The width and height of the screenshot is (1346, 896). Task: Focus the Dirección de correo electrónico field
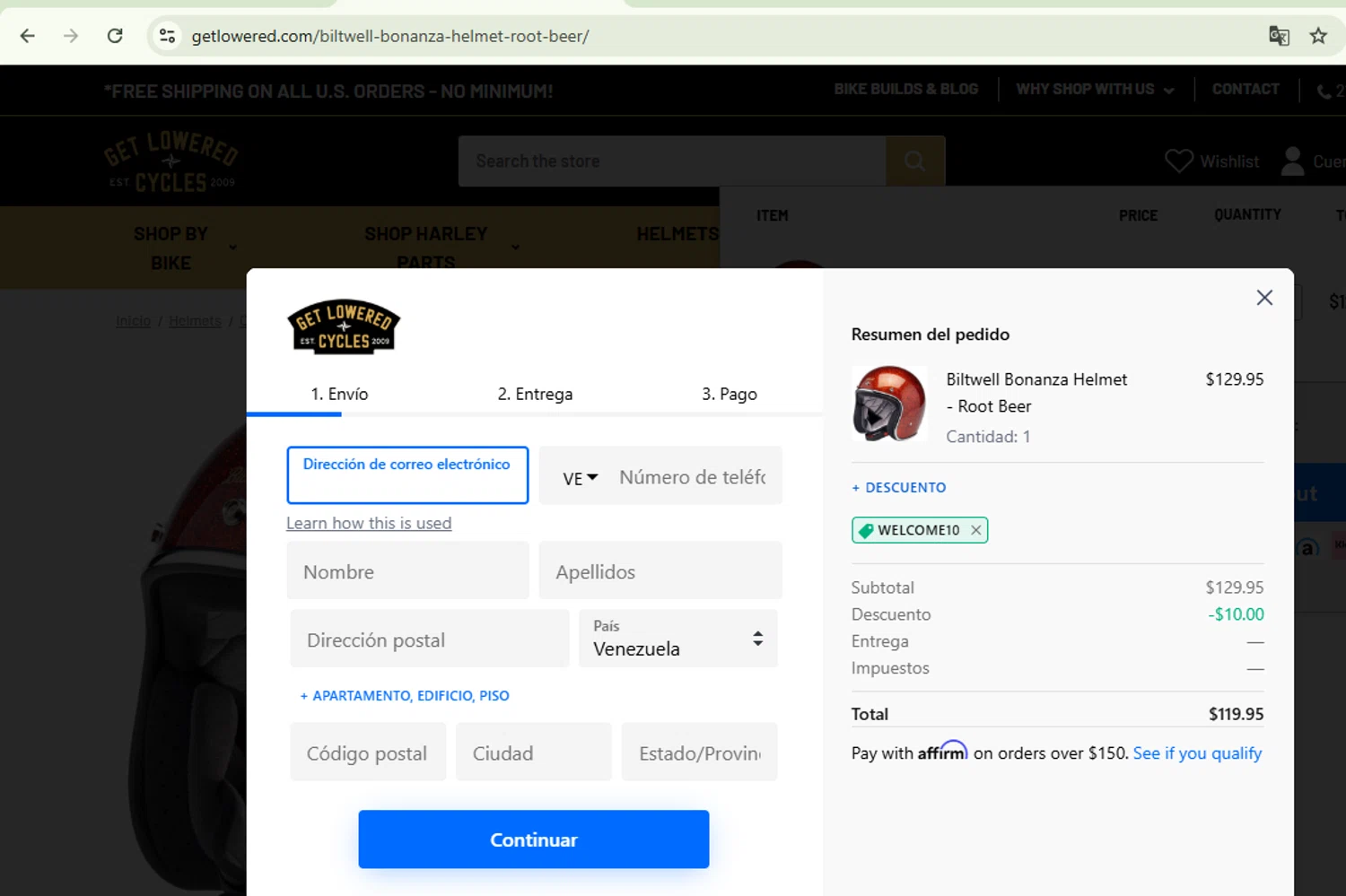coord(407,475)
